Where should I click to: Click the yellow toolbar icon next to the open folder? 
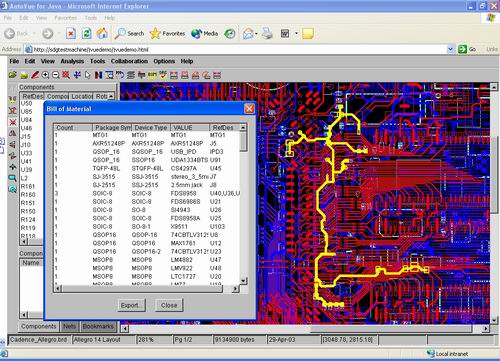pos(24,75)
